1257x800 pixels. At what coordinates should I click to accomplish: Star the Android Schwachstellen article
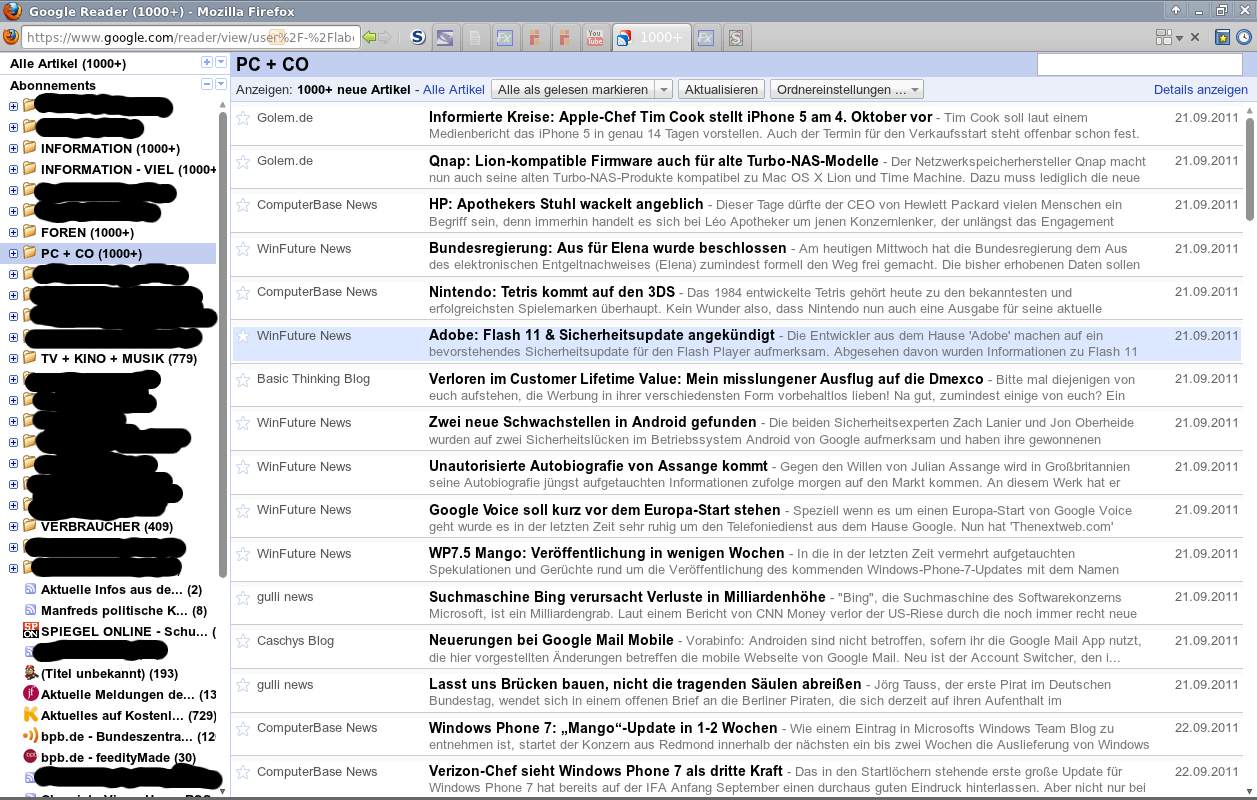242,423
